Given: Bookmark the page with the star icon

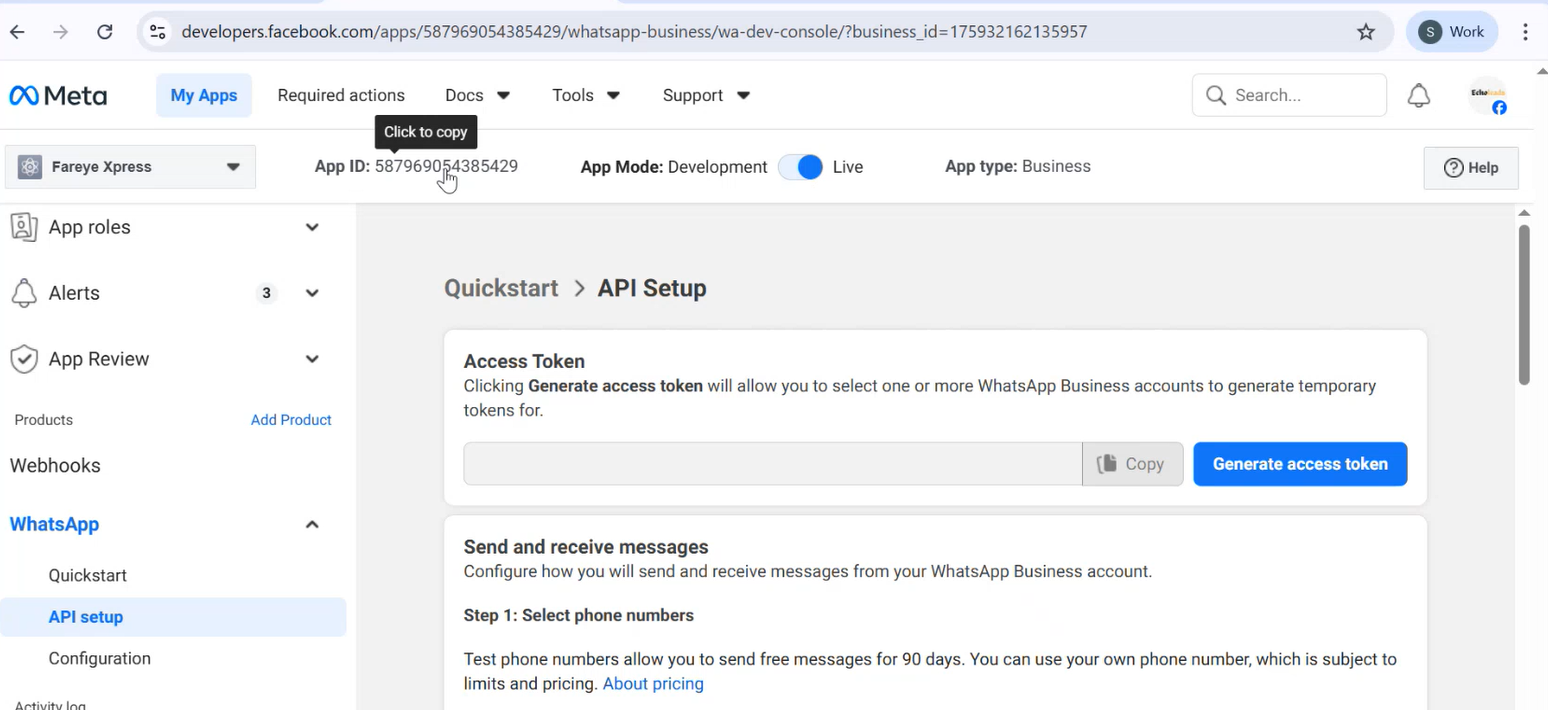Looking at the screenshot, I should pos(1366,31).
